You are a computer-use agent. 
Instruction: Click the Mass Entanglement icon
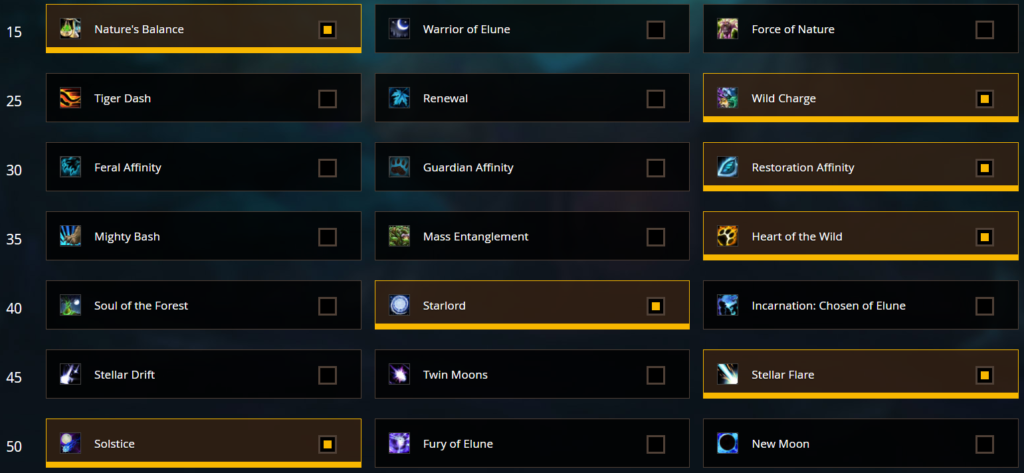click(399, 236)
